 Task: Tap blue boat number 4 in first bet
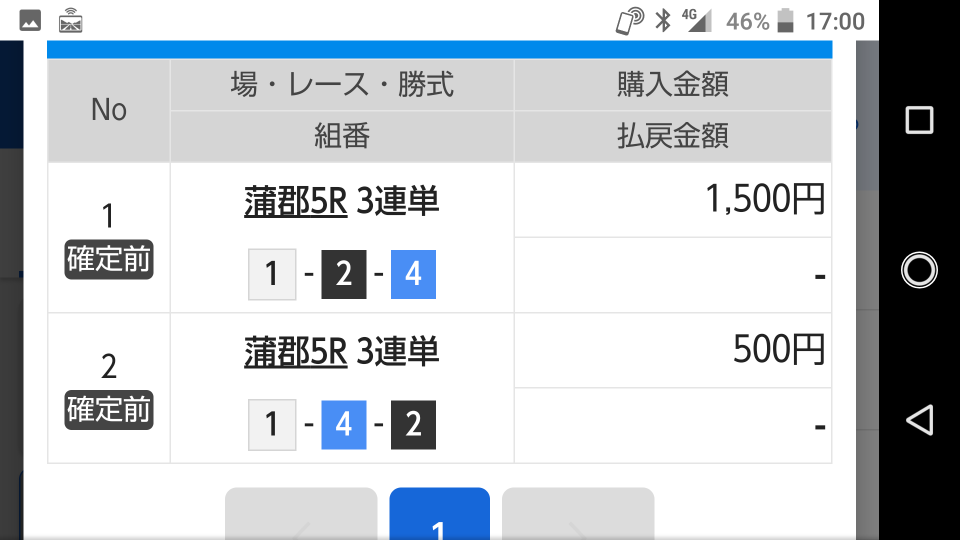413,274
